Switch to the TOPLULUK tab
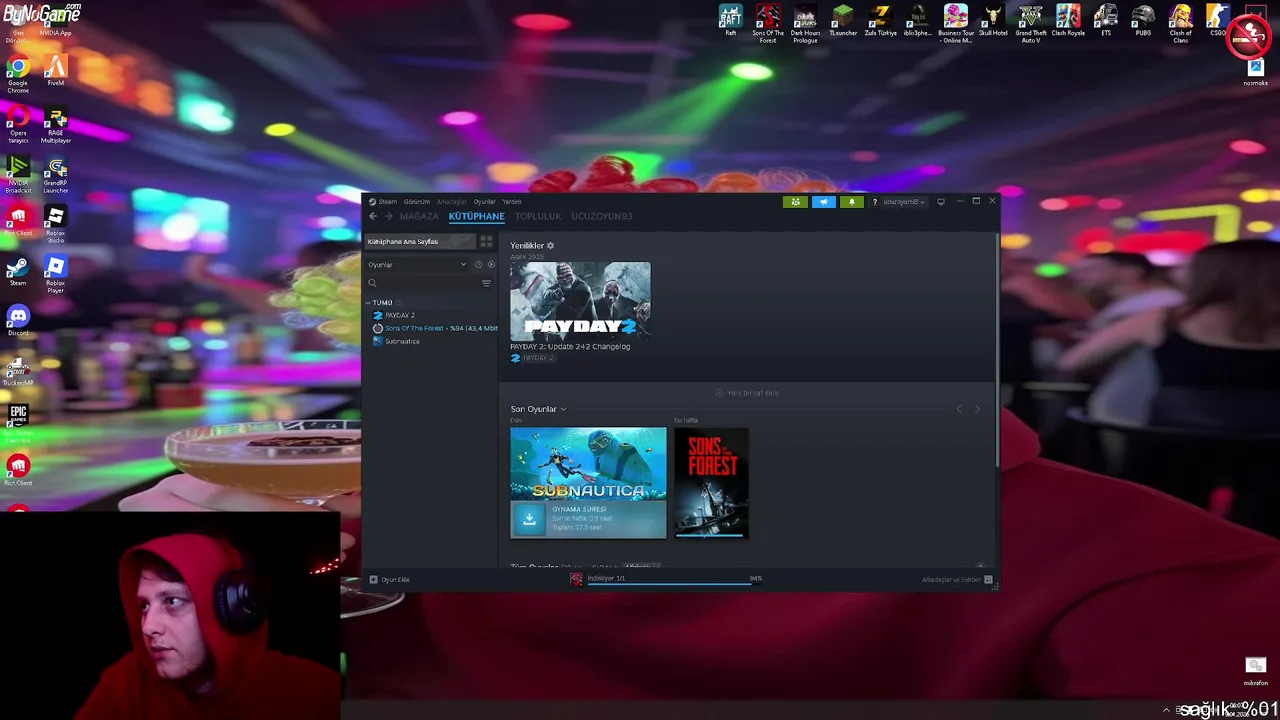Screen dimensions: 1280x720 [538, 216]
